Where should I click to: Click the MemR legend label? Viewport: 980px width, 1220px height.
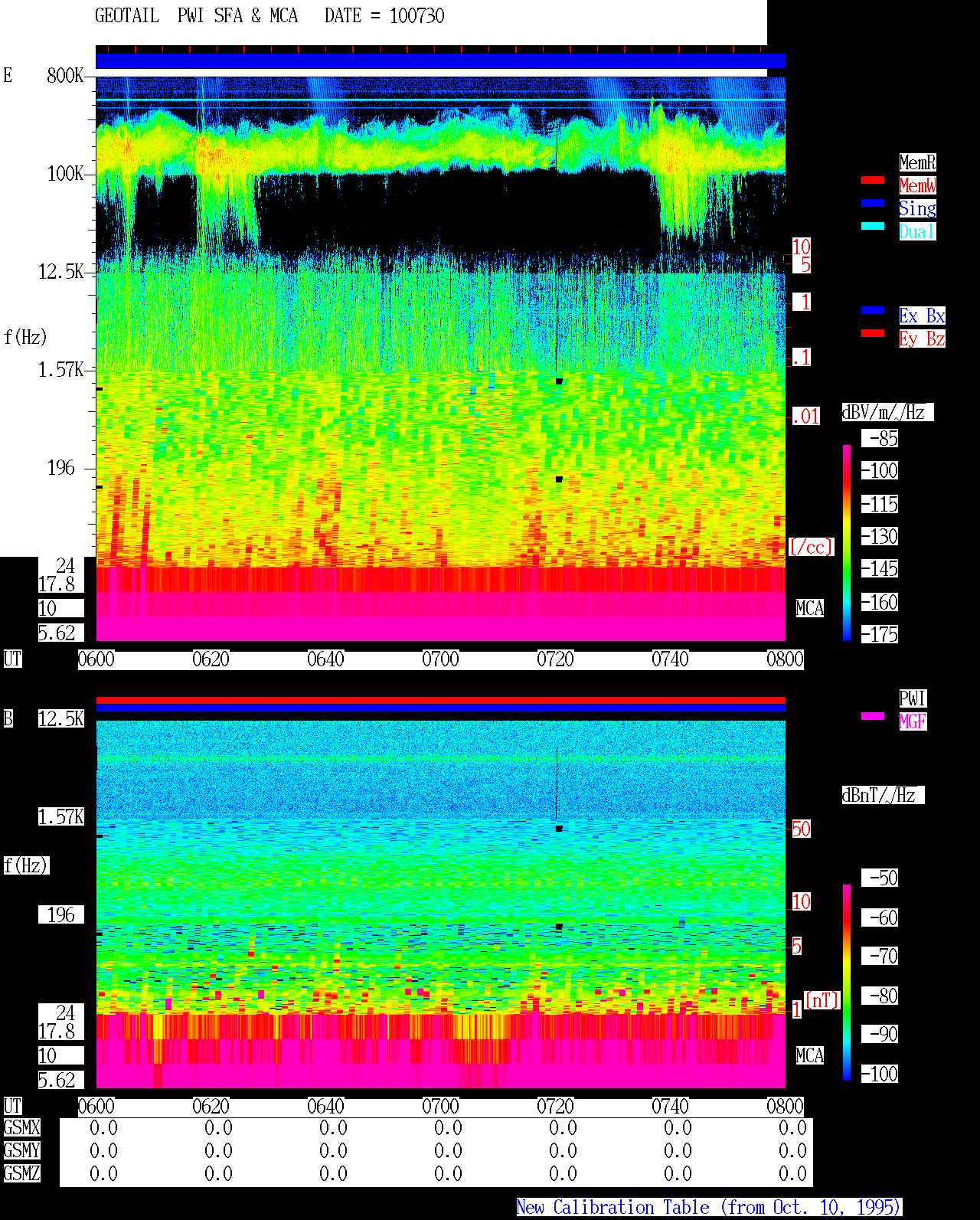click(x=917, y=162)
